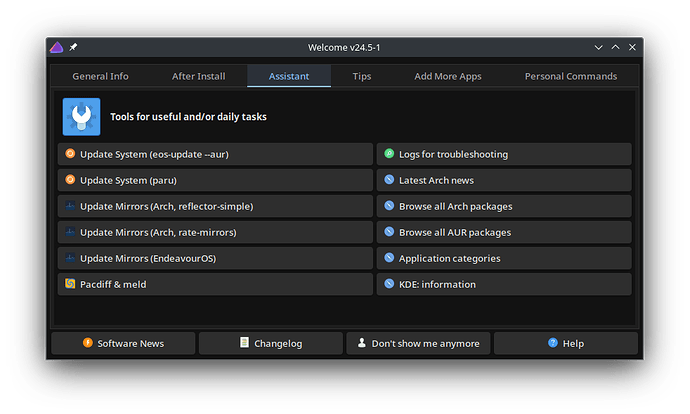Click the Changelog document icon
Viewport: 690px width, 414px height.
click(x=244, y=343)
